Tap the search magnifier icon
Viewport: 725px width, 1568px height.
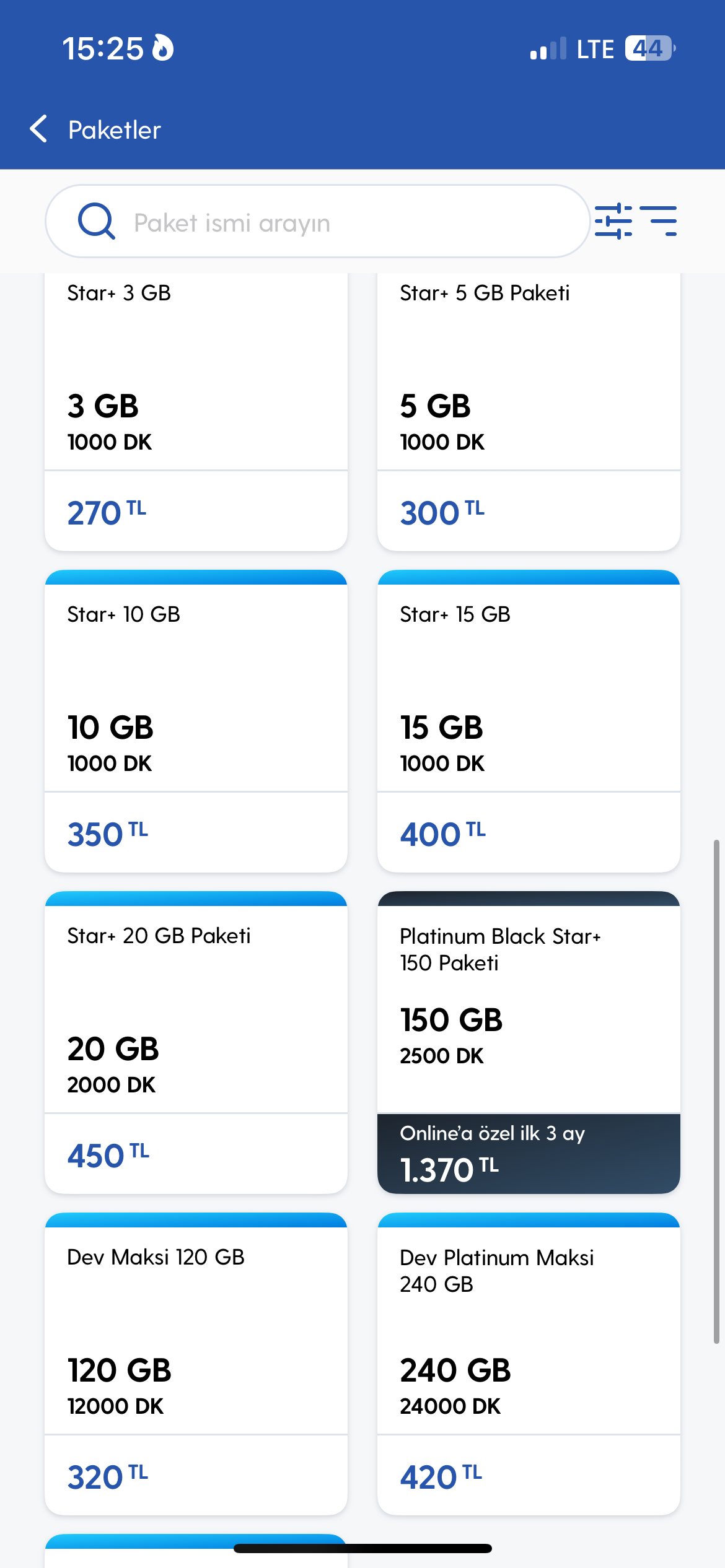97,221
